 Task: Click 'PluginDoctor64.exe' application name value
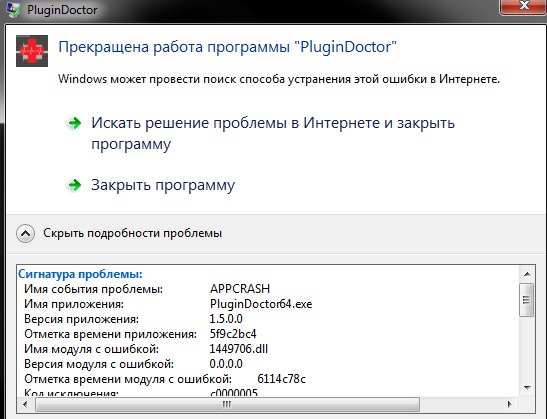pos(261,304)
